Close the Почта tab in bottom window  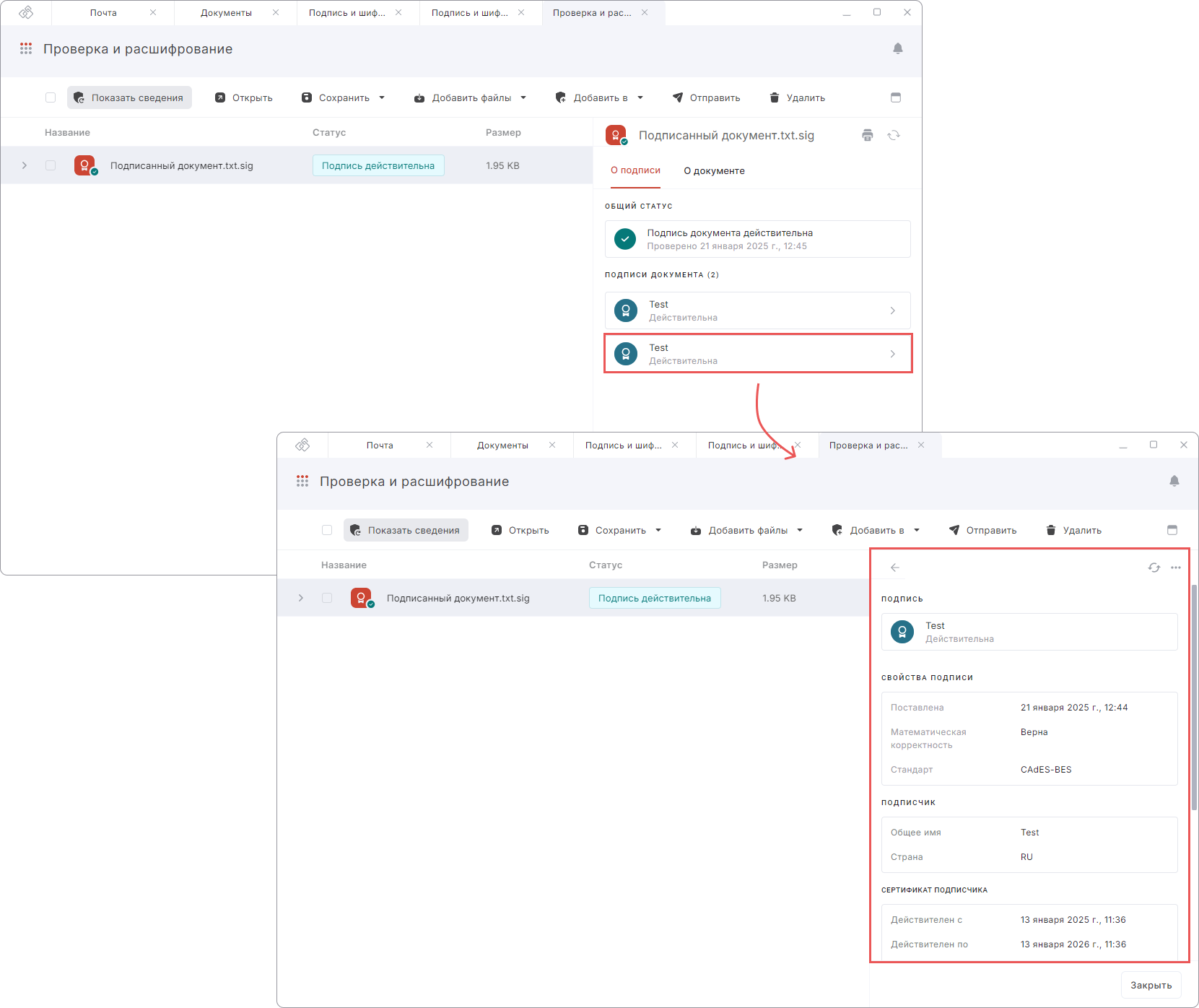pos(430,445)
